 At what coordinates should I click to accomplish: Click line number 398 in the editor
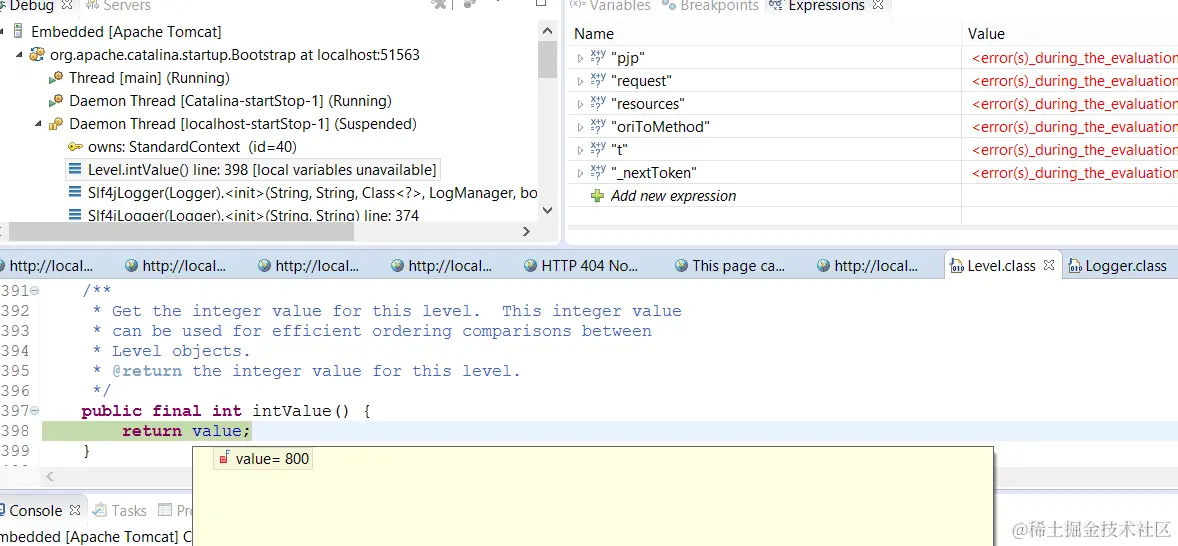click(15, 431)
